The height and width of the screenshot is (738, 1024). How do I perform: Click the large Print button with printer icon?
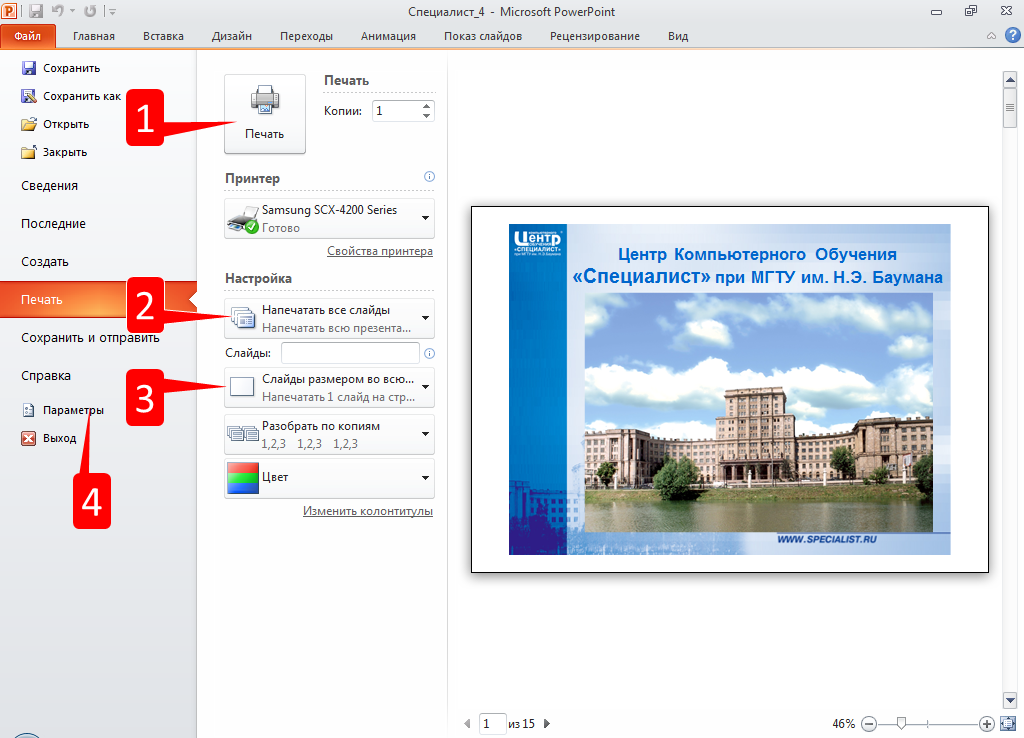(x=264, y=113)
